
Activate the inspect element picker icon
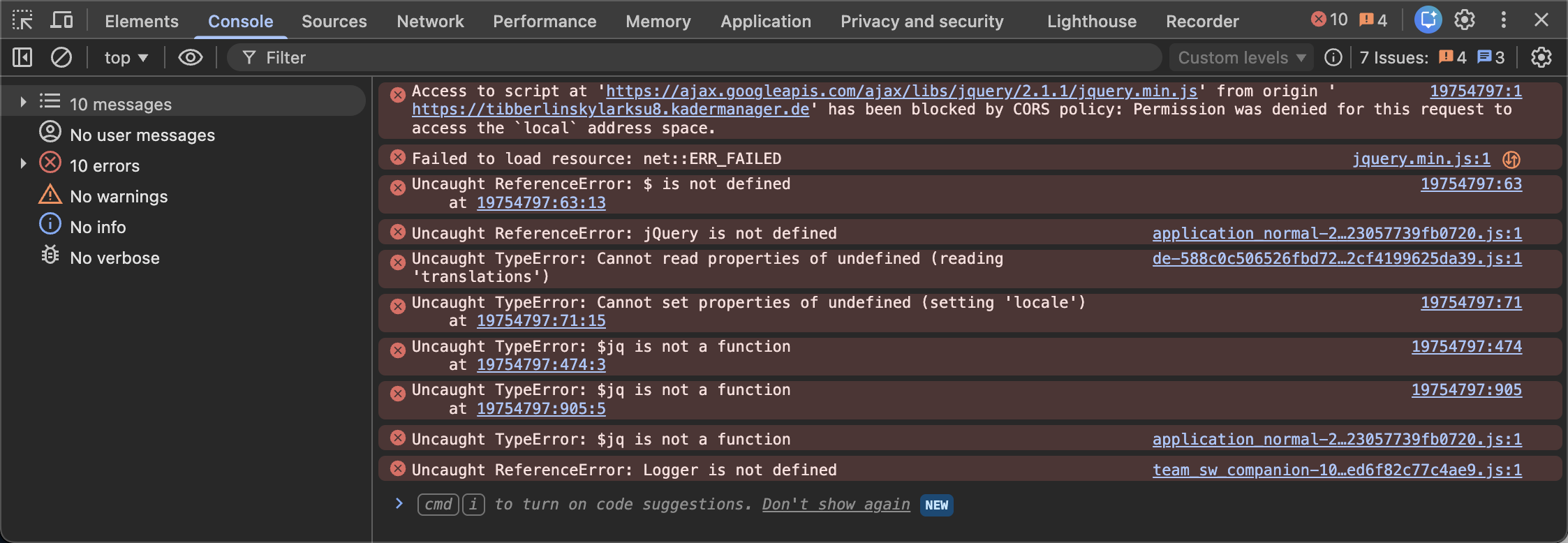pos(22,20)
